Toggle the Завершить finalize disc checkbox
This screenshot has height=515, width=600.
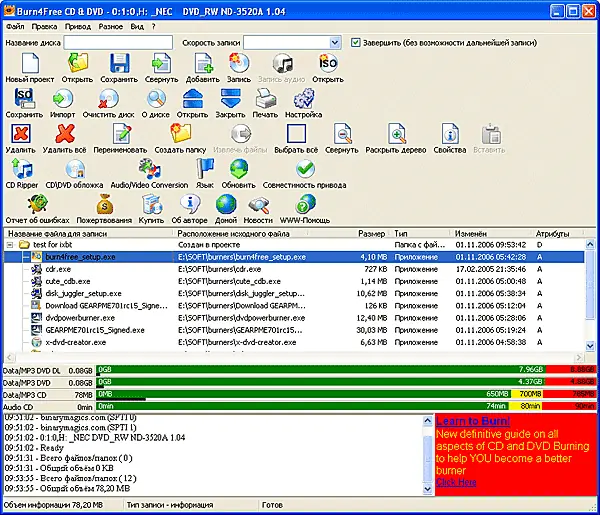tap(355, 42)
